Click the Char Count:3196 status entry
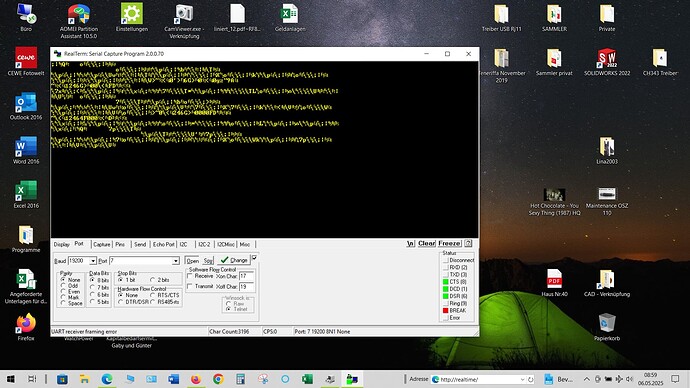Viewport: 690px width, 388px height. 229,331
